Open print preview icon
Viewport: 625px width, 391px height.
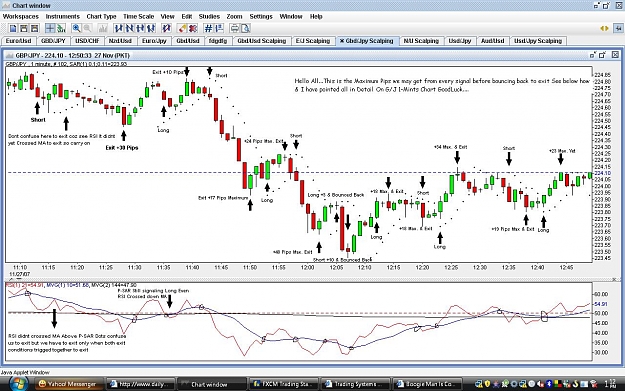[x=245, y=28]
